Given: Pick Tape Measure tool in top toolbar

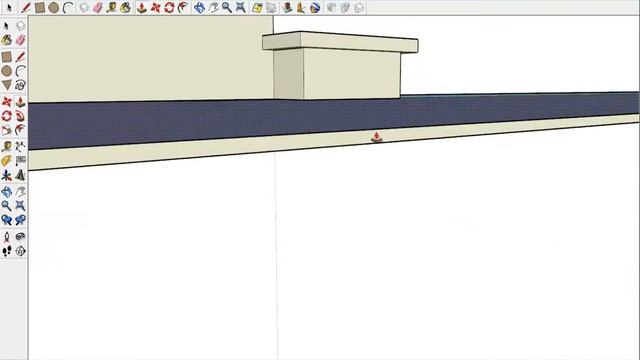Looking at the screenshot, I should coord(111,7).
